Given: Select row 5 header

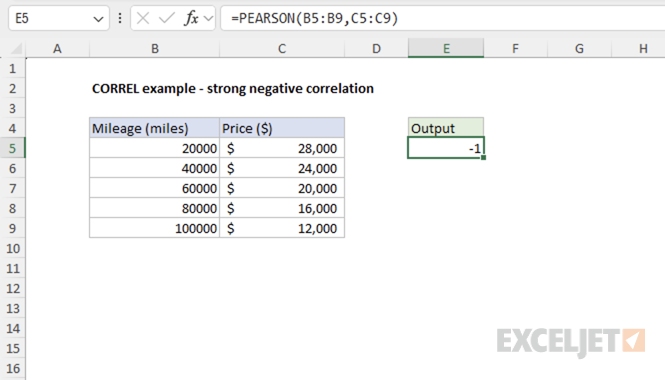Looking at the screenshot, I should coord(12,148).
